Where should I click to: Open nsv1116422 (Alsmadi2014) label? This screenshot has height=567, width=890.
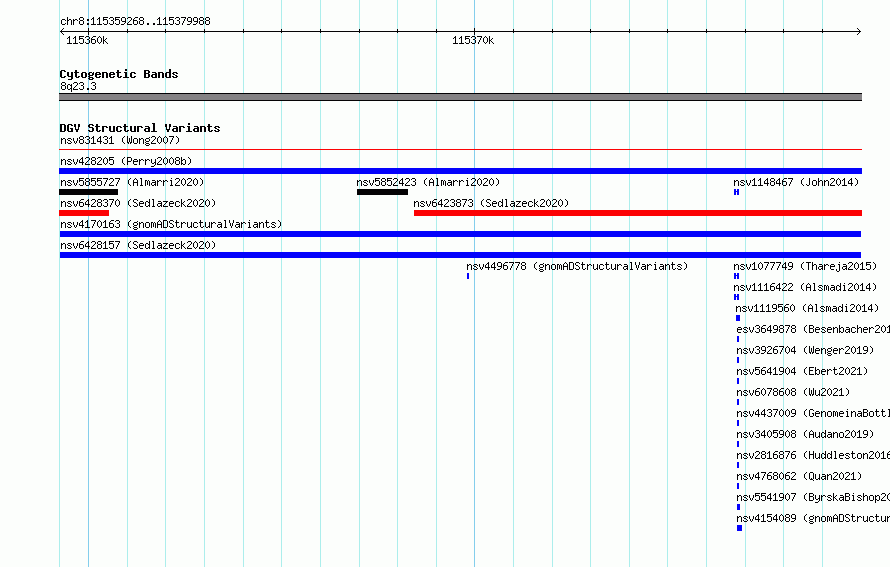coord(805,287)
